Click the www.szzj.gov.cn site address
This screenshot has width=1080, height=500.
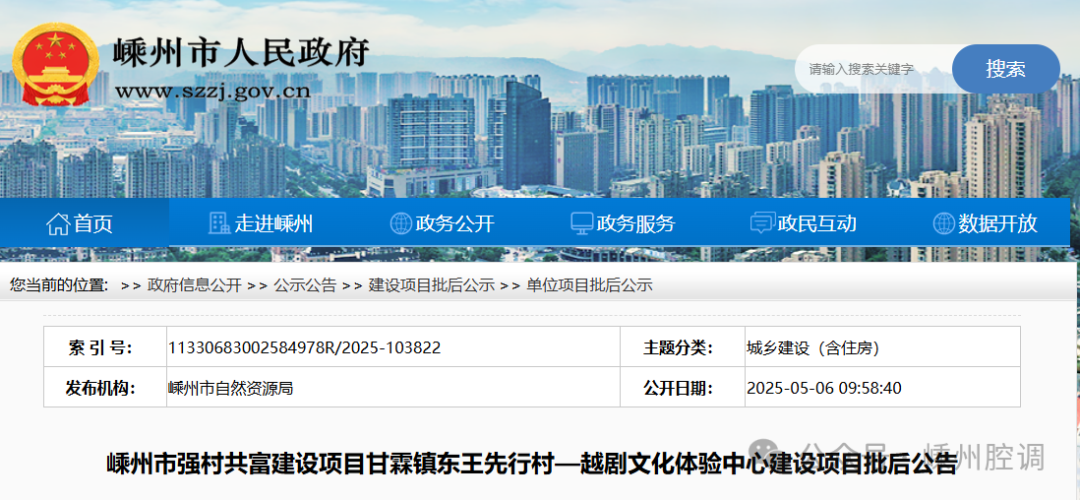212,91
